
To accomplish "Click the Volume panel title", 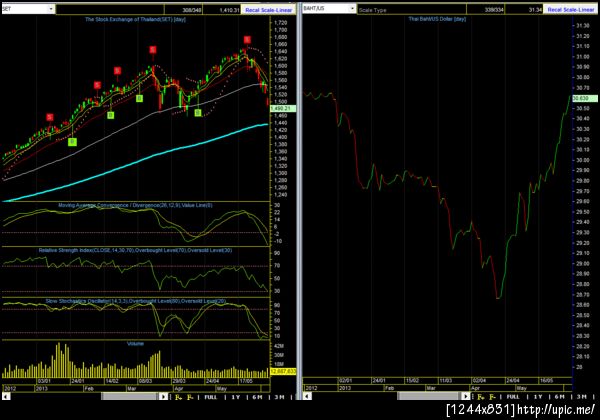I will tap(135, 344).
